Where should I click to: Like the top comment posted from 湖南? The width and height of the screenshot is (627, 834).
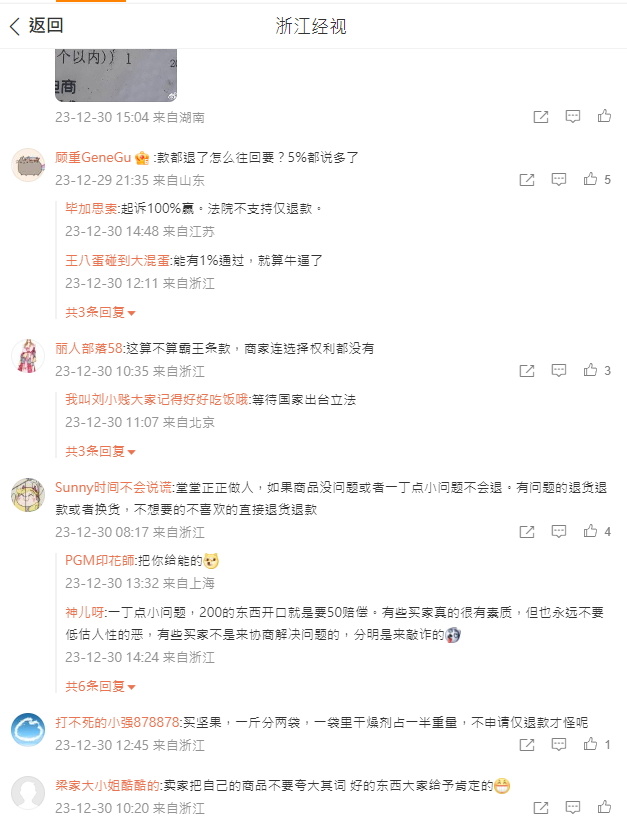[x=604, y=116]
